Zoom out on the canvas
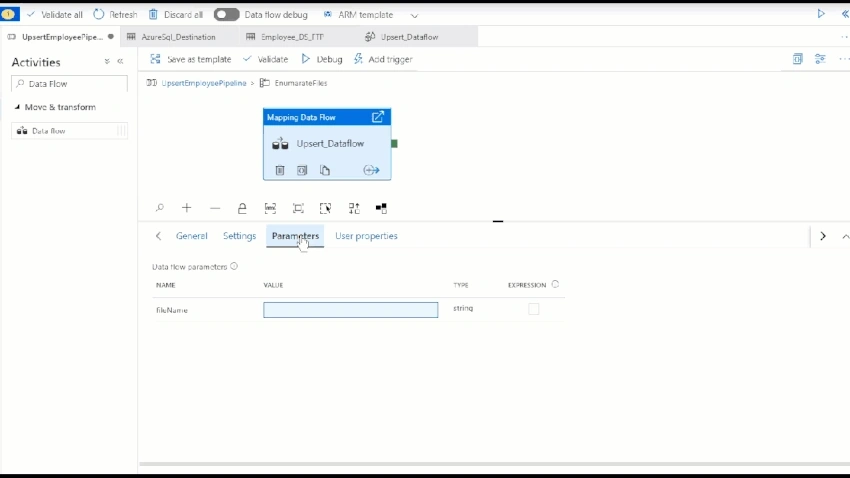This screenshot has height=478, width=850. 215,208
